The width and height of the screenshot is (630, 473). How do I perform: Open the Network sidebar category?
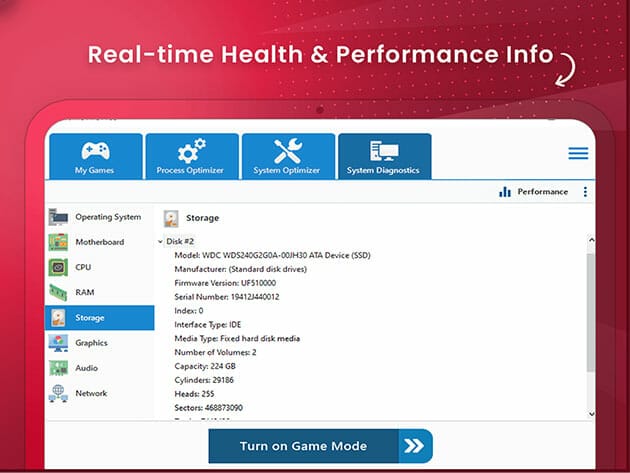91,393
